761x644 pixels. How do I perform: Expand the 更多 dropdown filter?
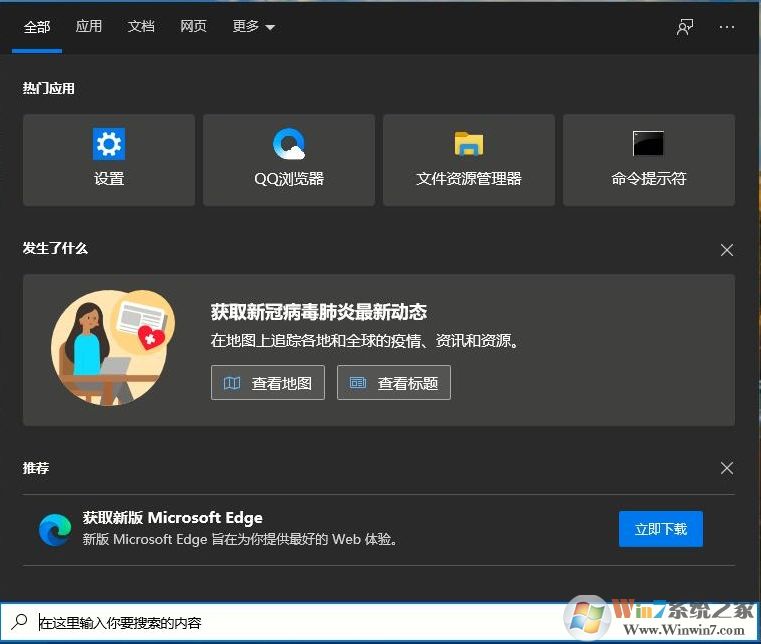[253, 27]
